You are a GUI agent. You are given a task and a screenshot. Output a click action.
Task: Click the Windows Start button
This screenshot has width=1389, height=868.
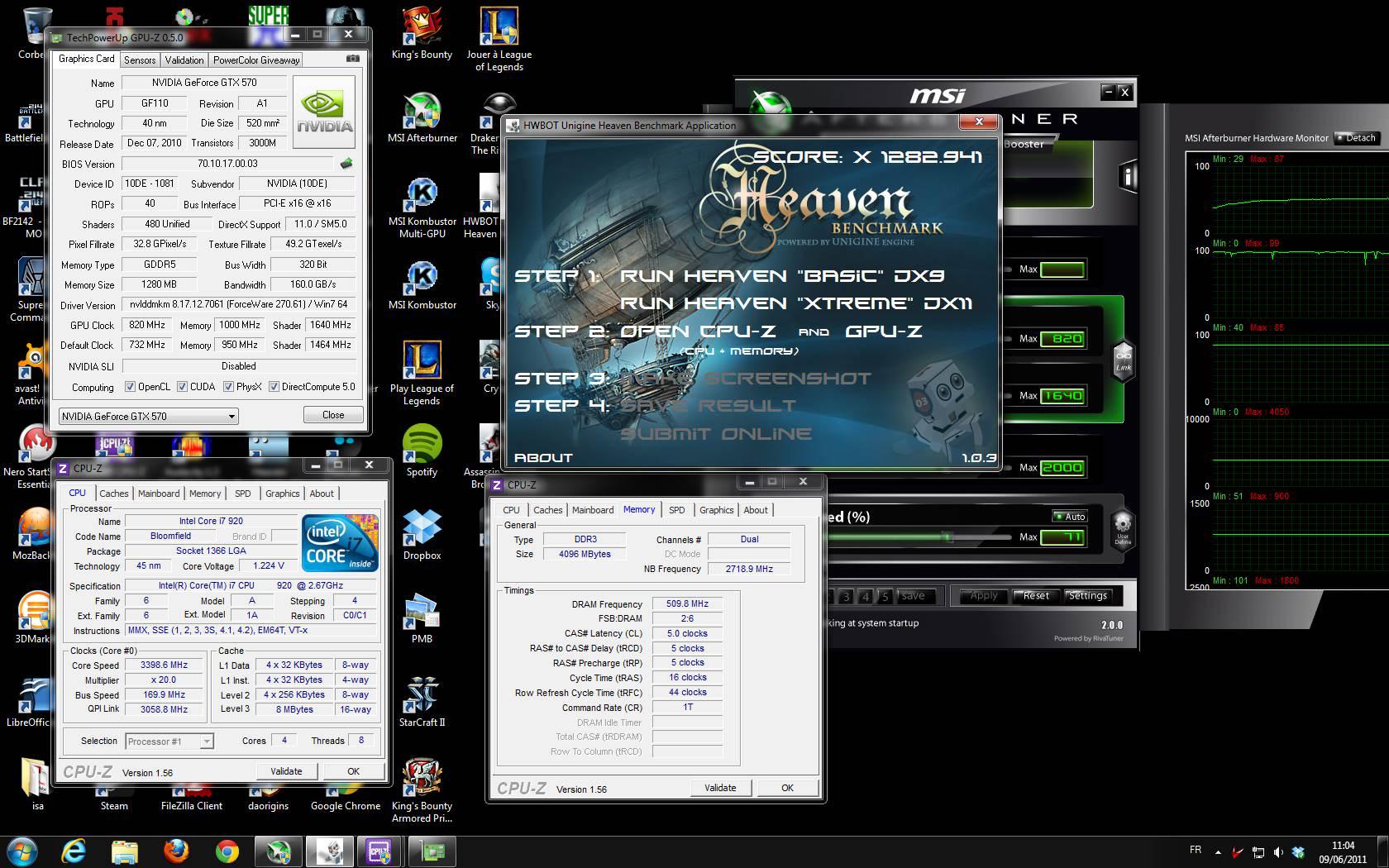click(x=22, y=851)
